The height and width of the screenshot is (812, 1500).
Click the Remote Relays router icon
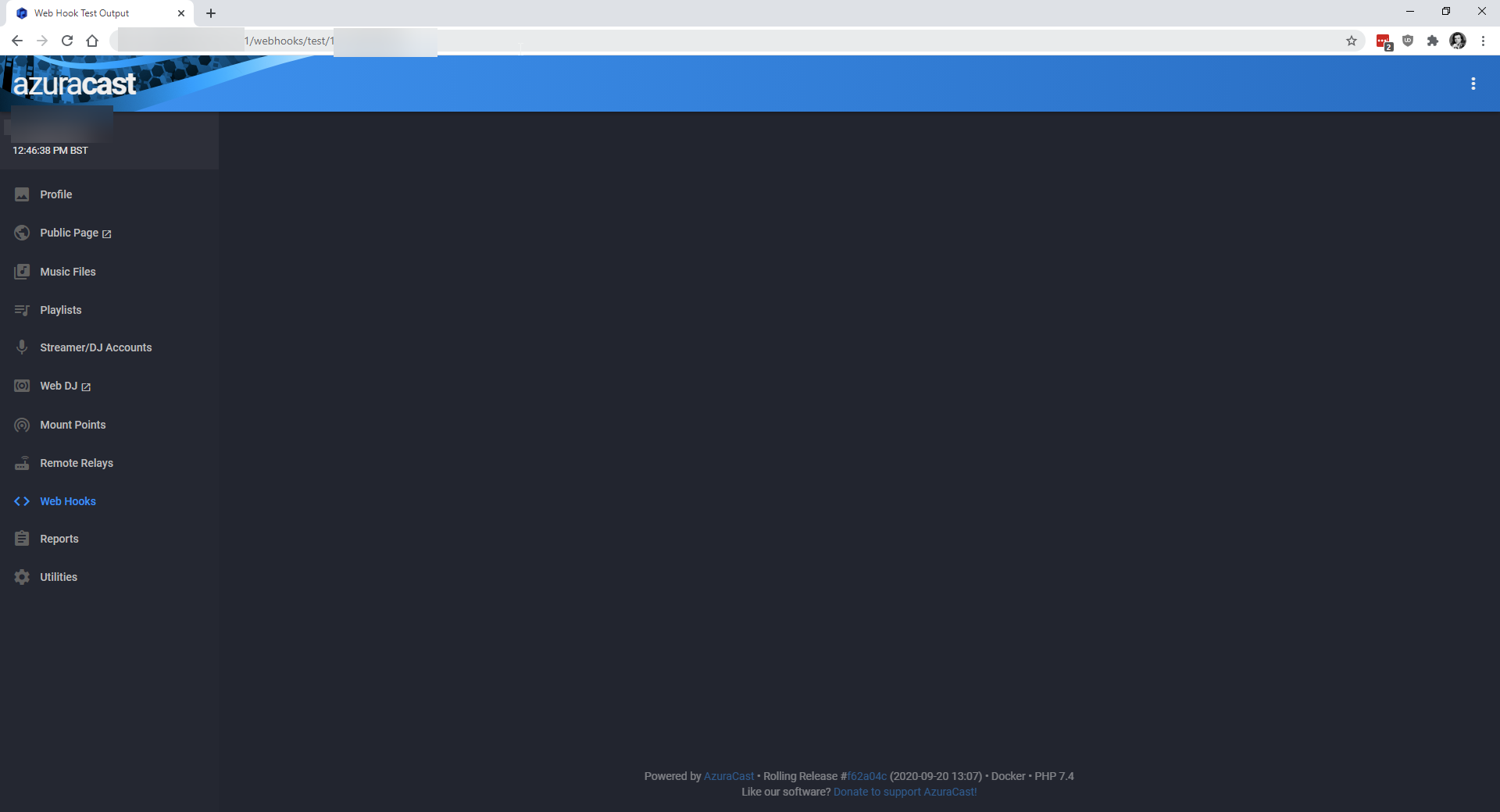(x=22, y=463)
